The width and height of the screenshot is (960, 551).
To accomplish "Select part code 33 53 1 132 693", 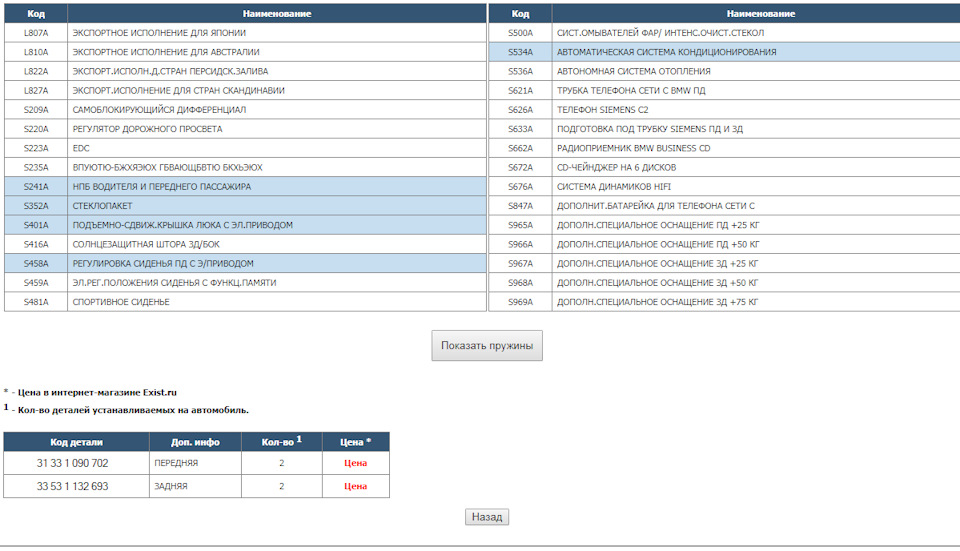I will [x=72, y=486].
